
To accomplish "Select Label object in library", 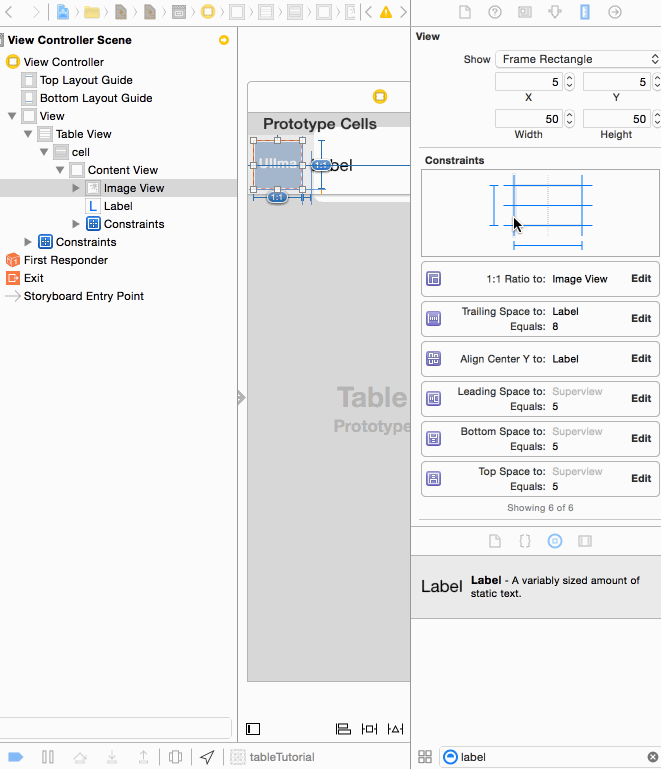I will click(x=536, y=587).
